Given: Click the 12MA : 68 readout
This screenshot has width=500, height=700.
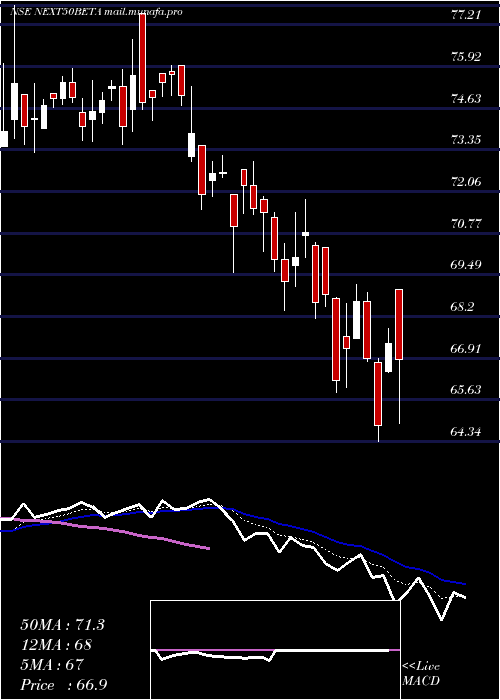Looking at the screenshot, I should pyautogui.click(x=56, y=645).
